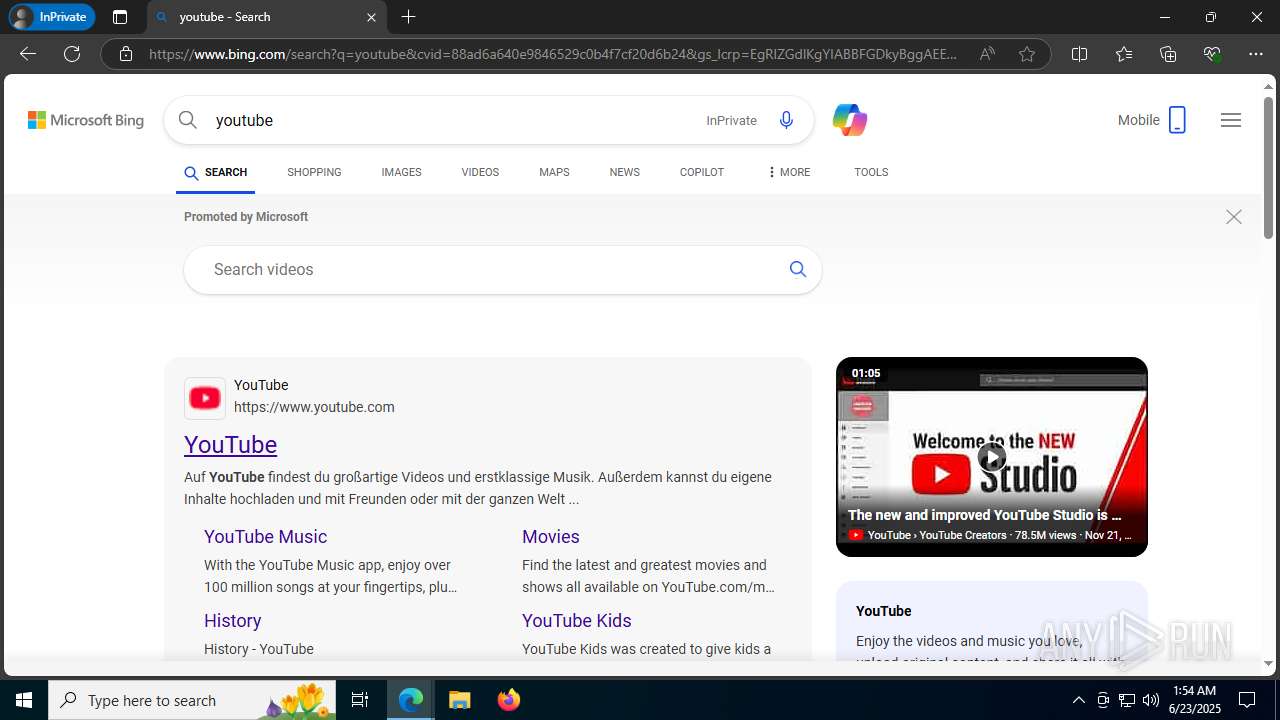Viewport: 1280px width, 720px height.
Task: Click the https://www.youtube.com URL text
Action: click(314, 407)
